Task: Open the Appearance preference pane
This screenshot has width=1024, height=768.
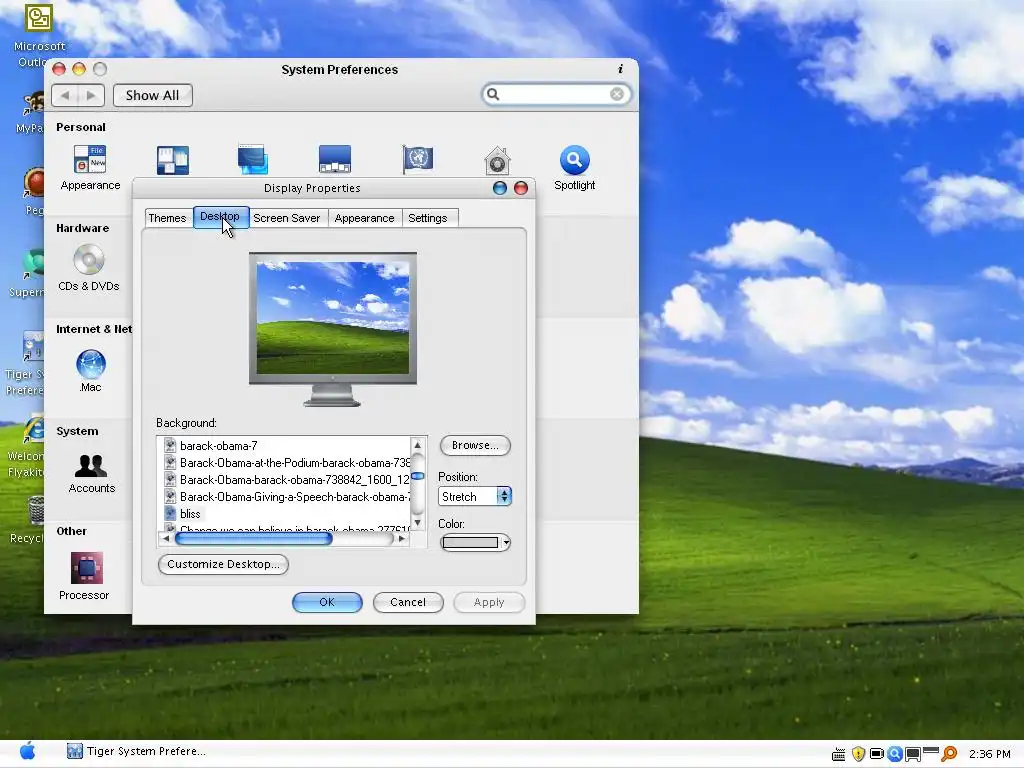Action: click(90, 167)
